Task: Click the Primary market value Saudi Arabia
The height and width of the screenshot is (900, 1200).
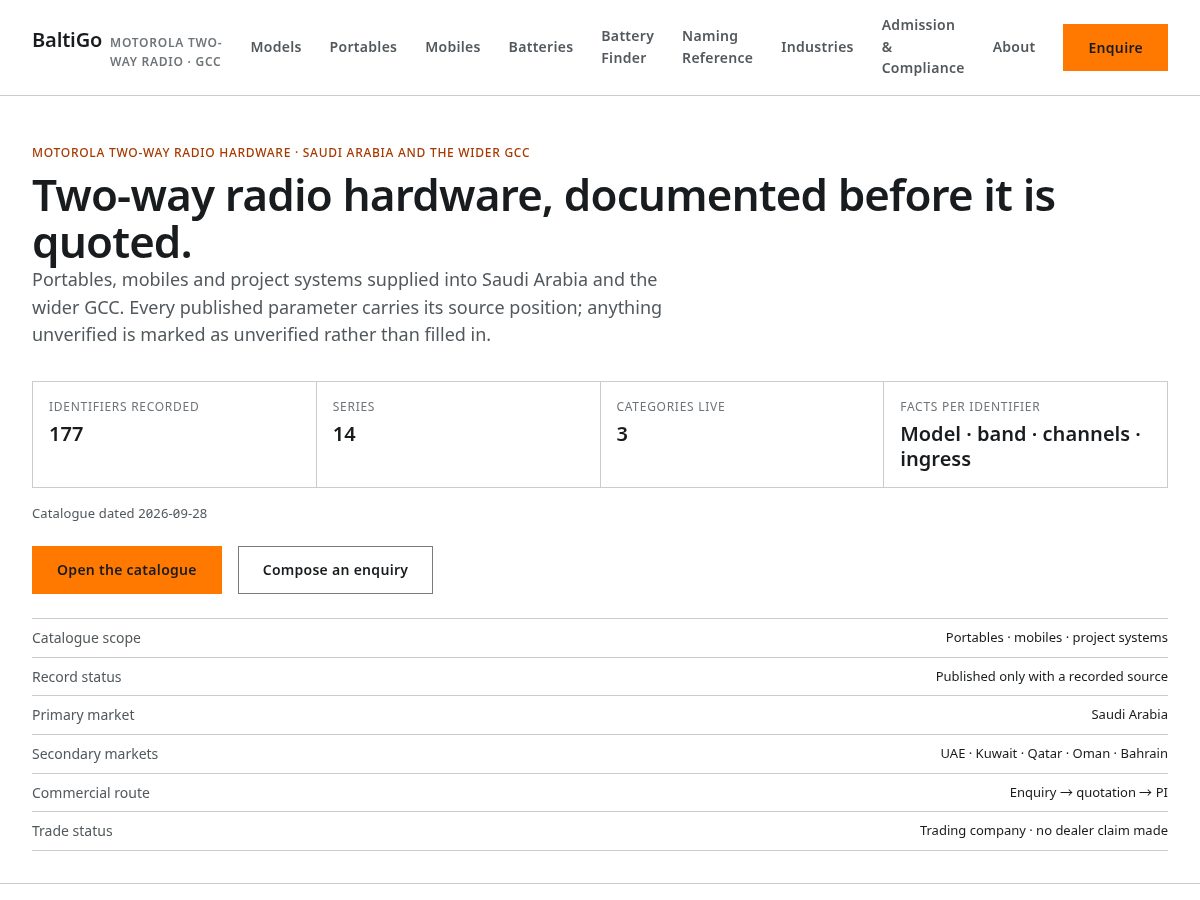Action: click(1129, 715)
